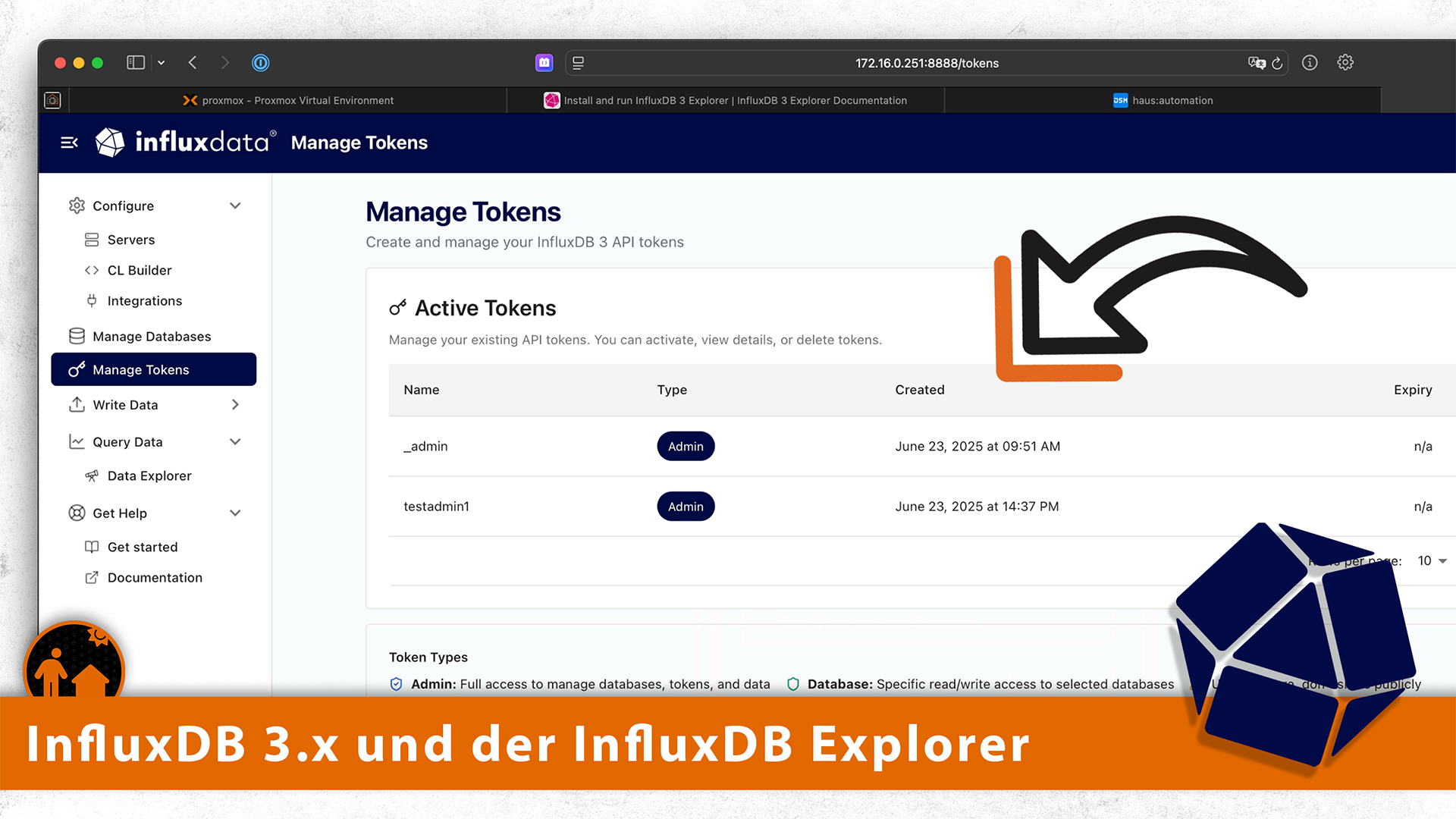This screenshot has width=1456, height=819.
Task: Select Manage Tokens in the sidebar
Action: (x=153, y=369)
